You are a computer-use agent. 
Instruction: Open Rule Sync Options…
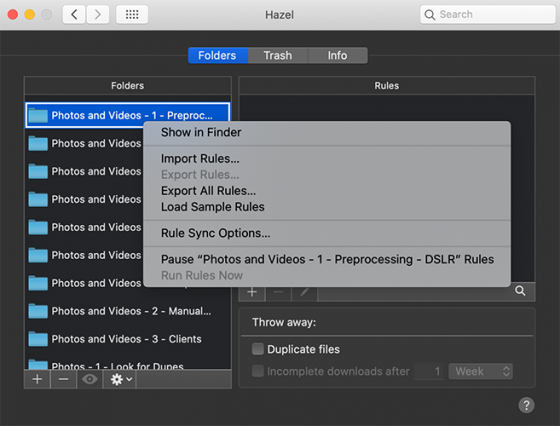coord(327,233)
